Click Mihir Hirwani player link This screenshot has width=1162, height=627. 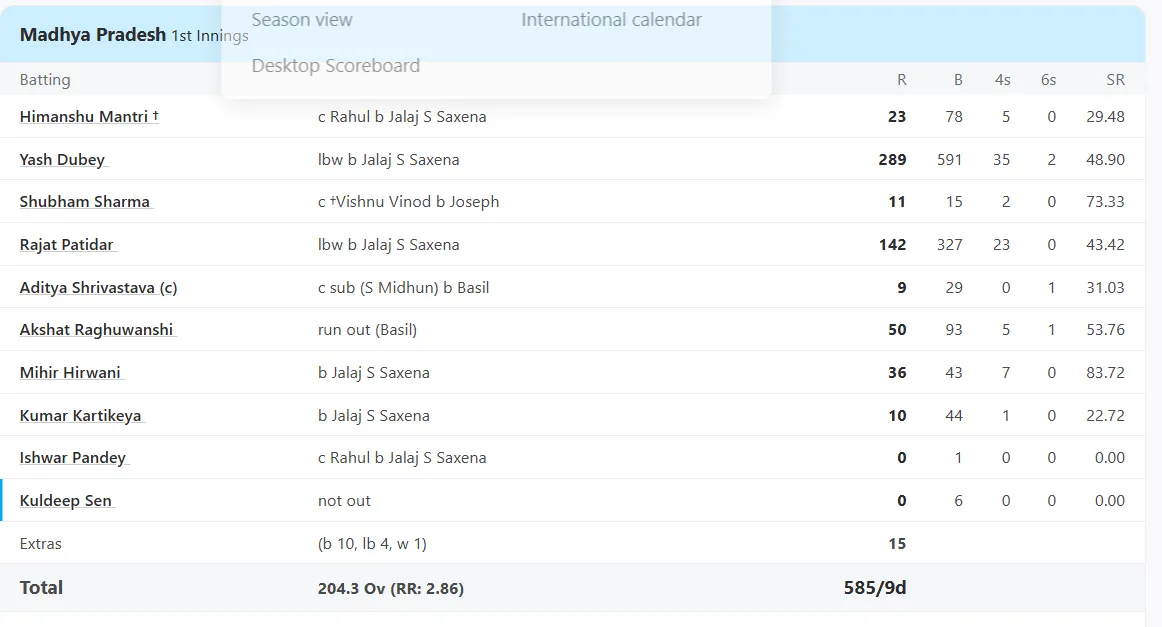[x=70, y=373]
